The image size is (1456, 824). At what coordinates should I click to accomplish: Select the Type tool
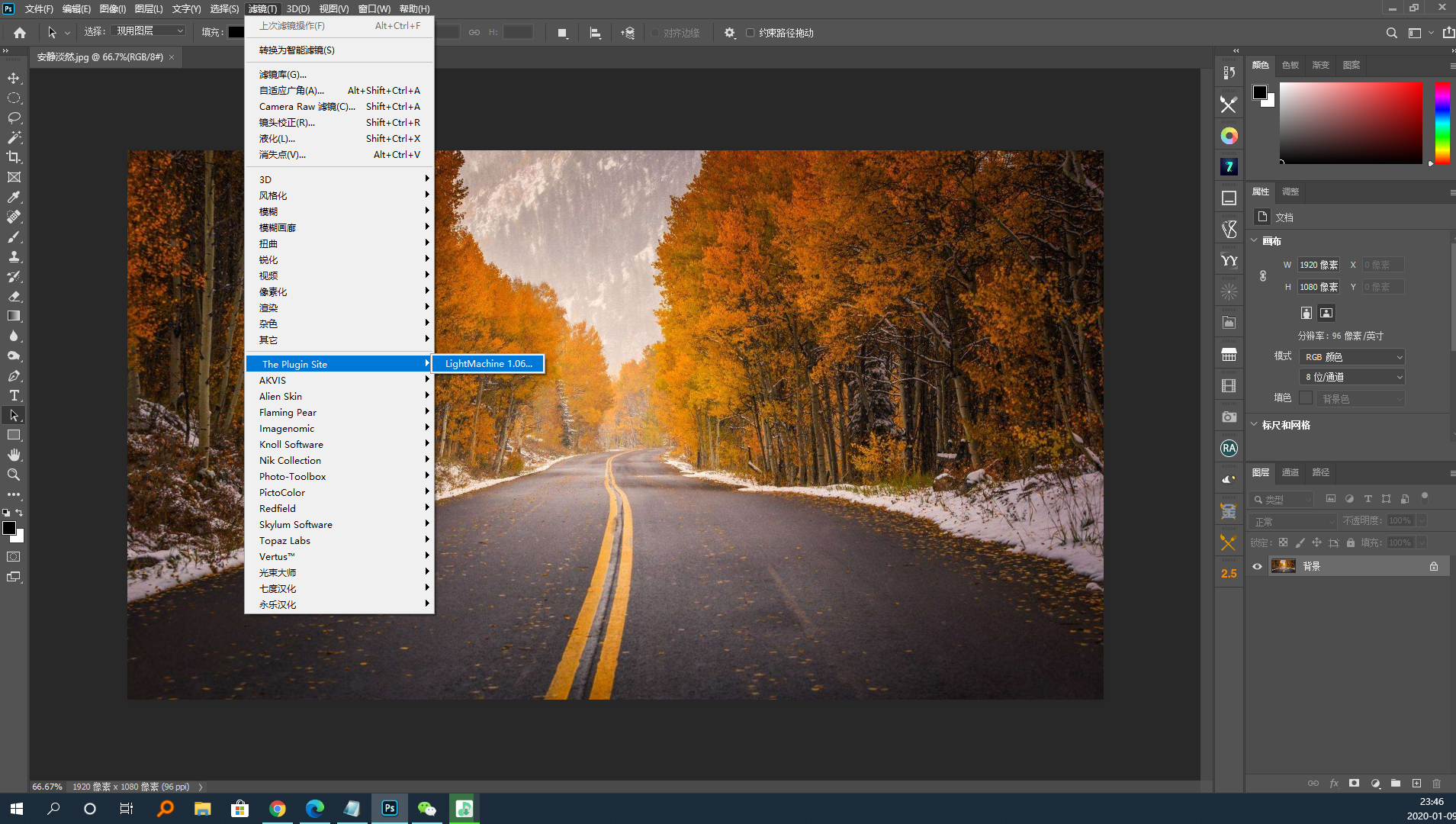14,395
